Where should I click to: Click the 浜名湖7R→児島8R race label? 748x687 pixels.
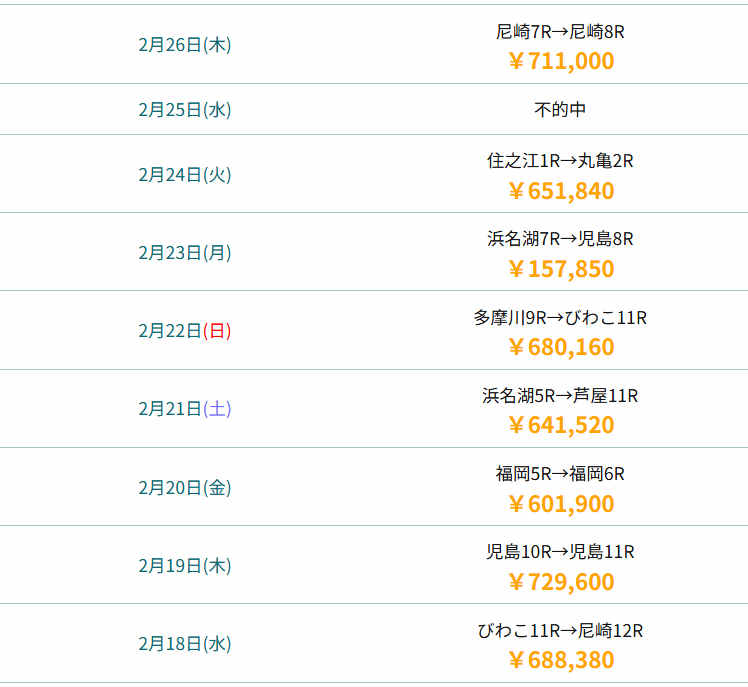pos(560,239)
